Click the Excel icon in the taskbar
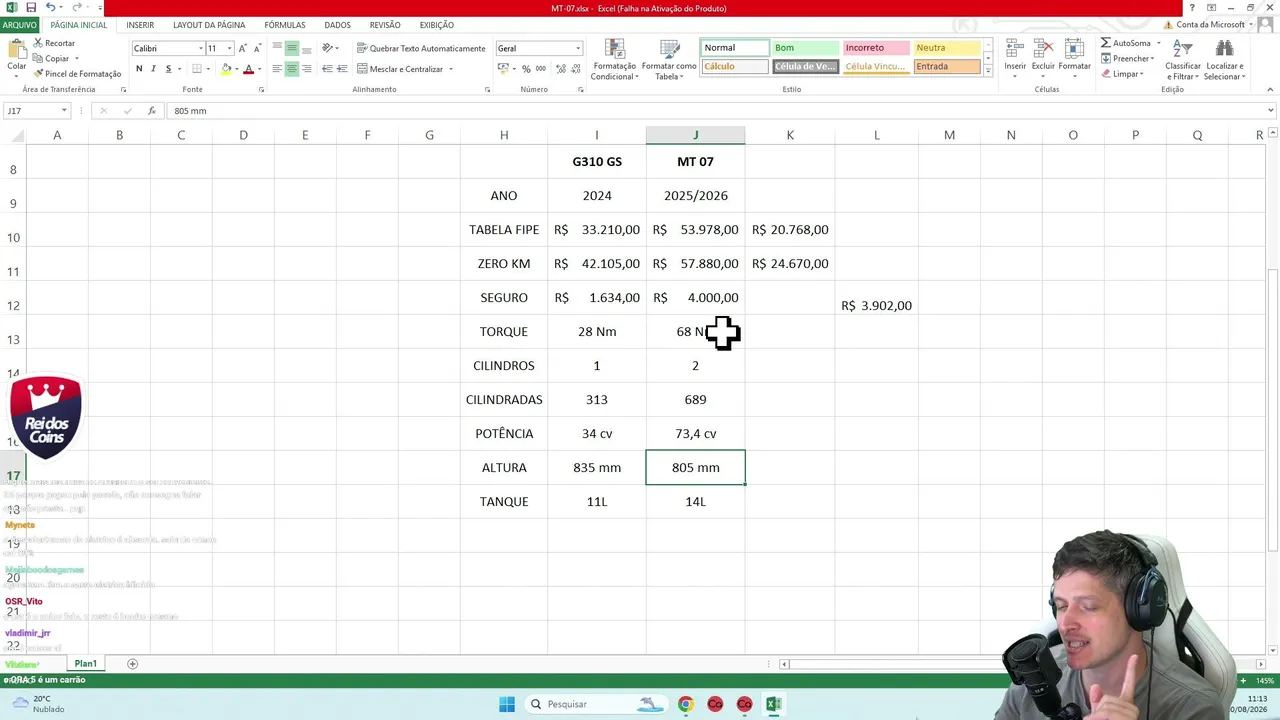This screenshot has height=720, width=1280. pos(773,704)
